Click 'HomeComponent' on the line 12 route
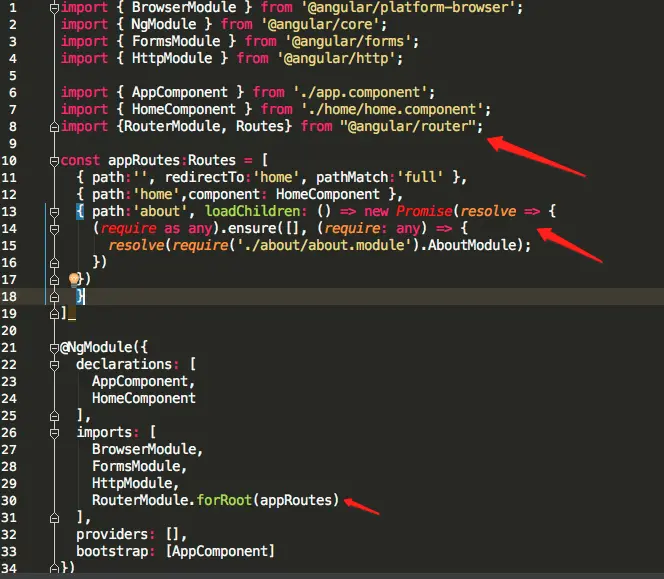This screenshot has width=664, height=579. point(328,194)
